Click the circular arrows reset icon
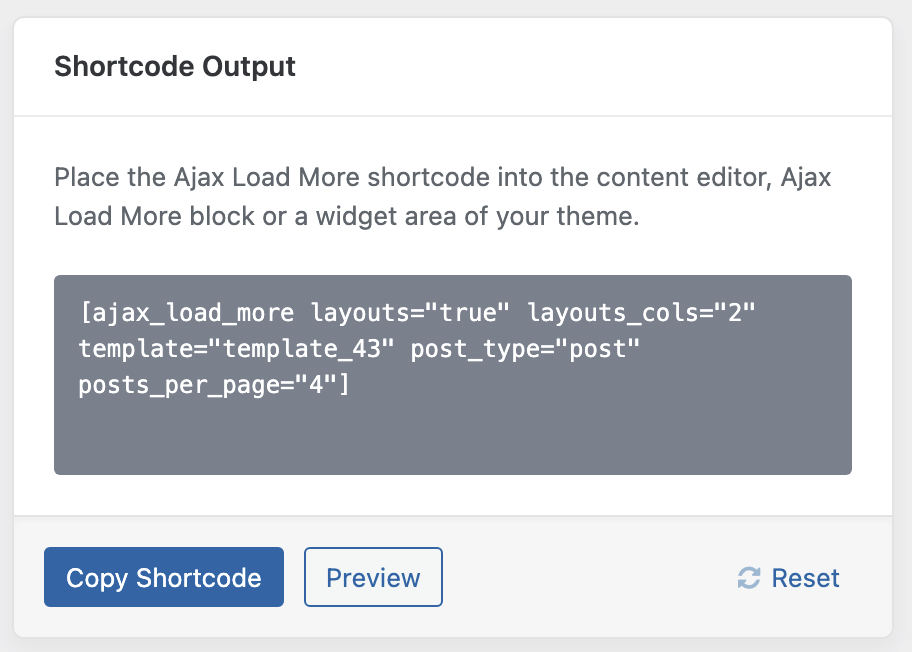The width and height of the screenshot is (912, 652). (x=749, y=578)
